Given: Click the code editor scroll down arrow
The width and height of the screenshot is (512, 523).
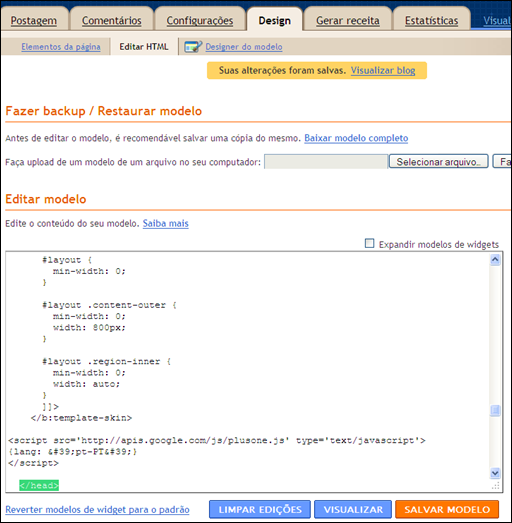Looking at the screenshot, I should click(495, 473).
